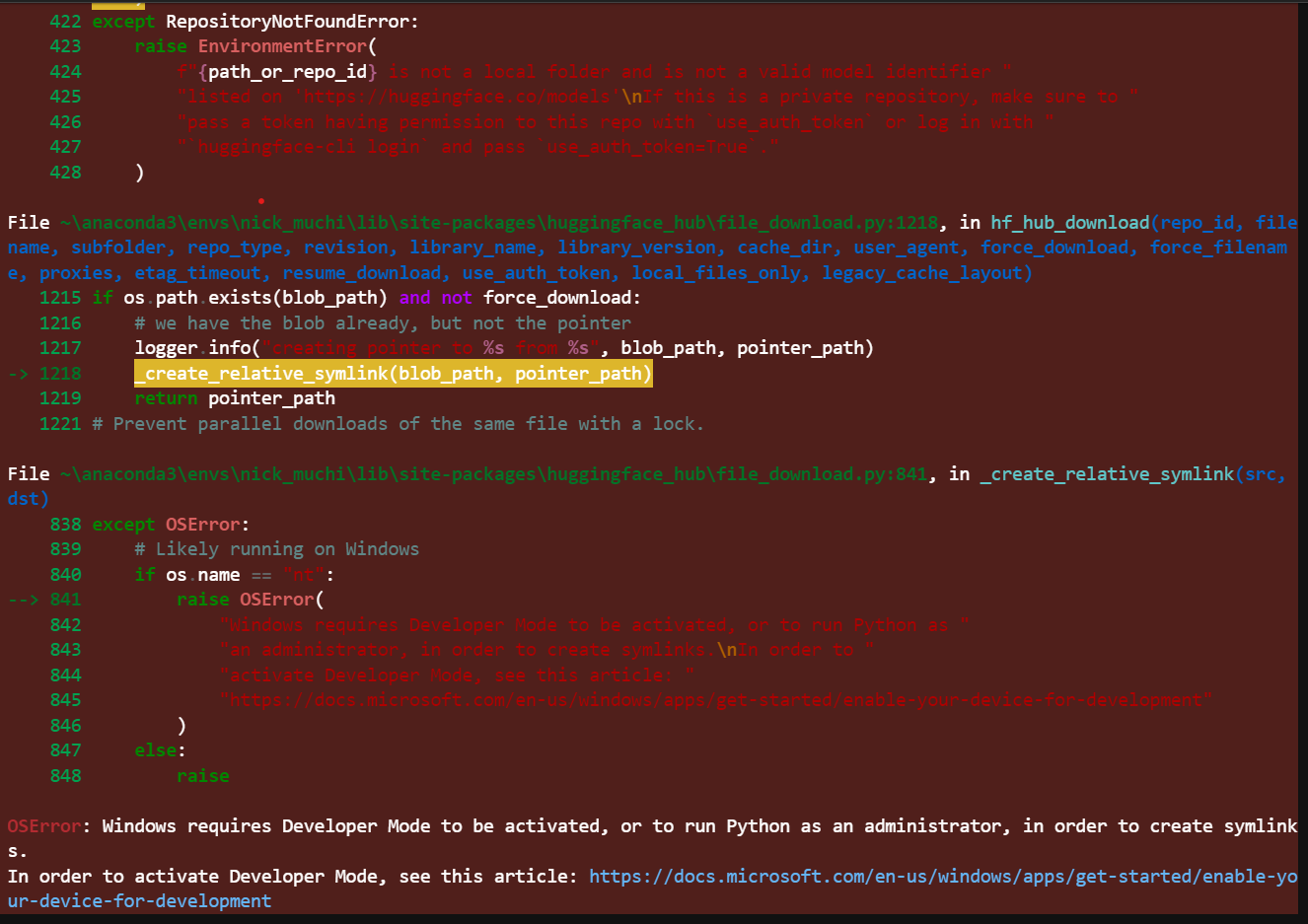Open the Microsoft docs link in the final error message
1308x924 pixels.
(x=942, y=876)
